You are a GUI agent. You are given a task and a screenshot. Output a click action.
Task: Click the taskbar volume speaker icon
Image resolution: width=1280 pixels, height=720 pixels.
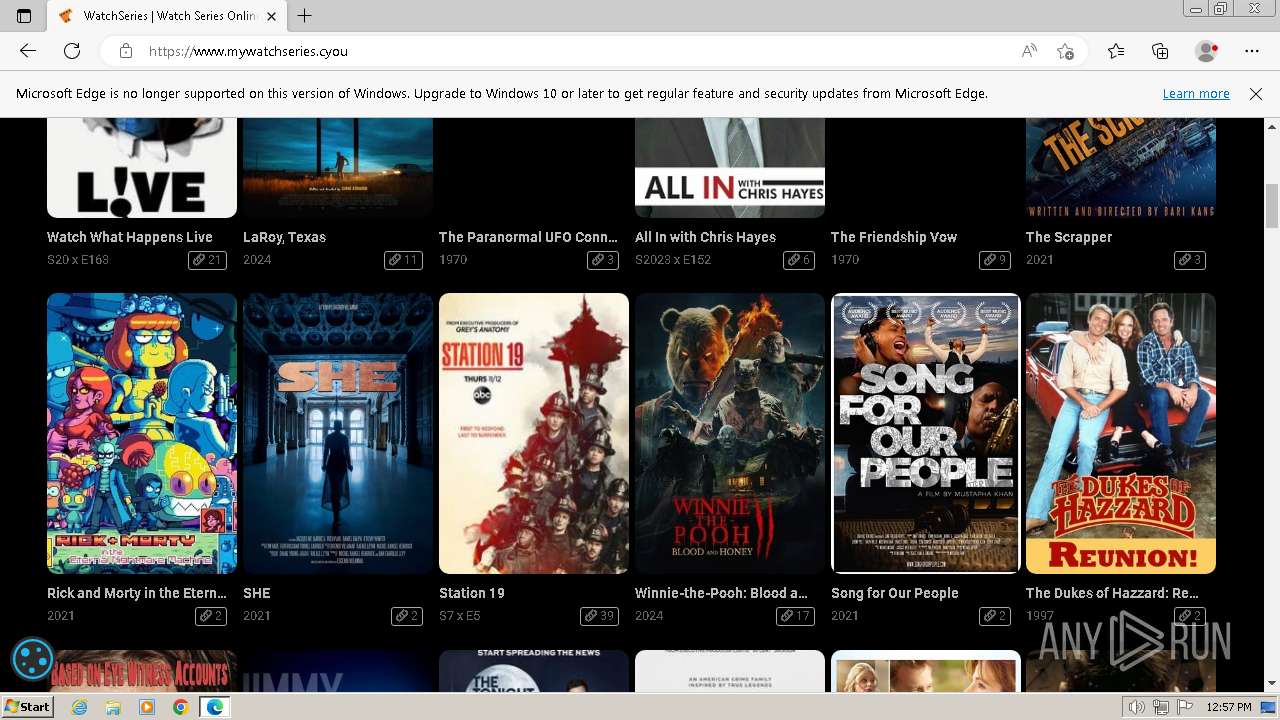1137,707
